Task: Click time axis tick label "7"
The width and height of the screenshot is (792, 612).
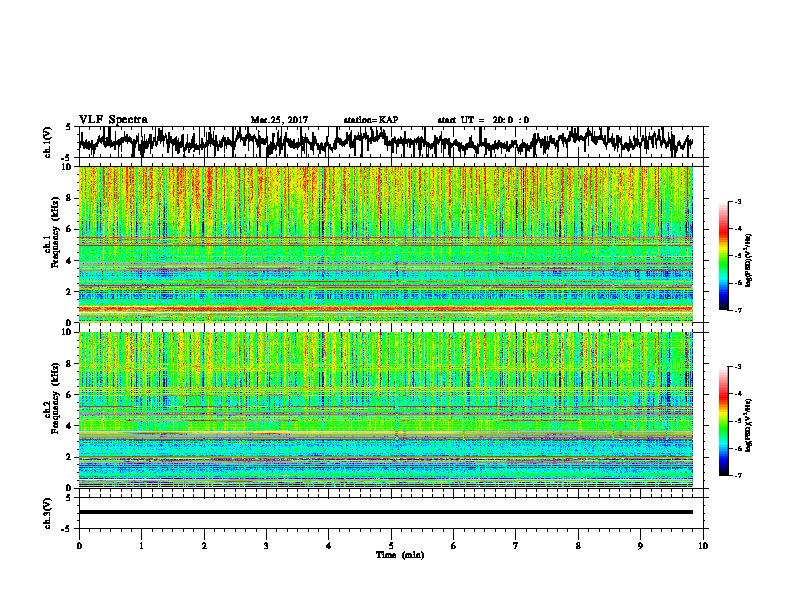Action: click(x=516, y=546)
